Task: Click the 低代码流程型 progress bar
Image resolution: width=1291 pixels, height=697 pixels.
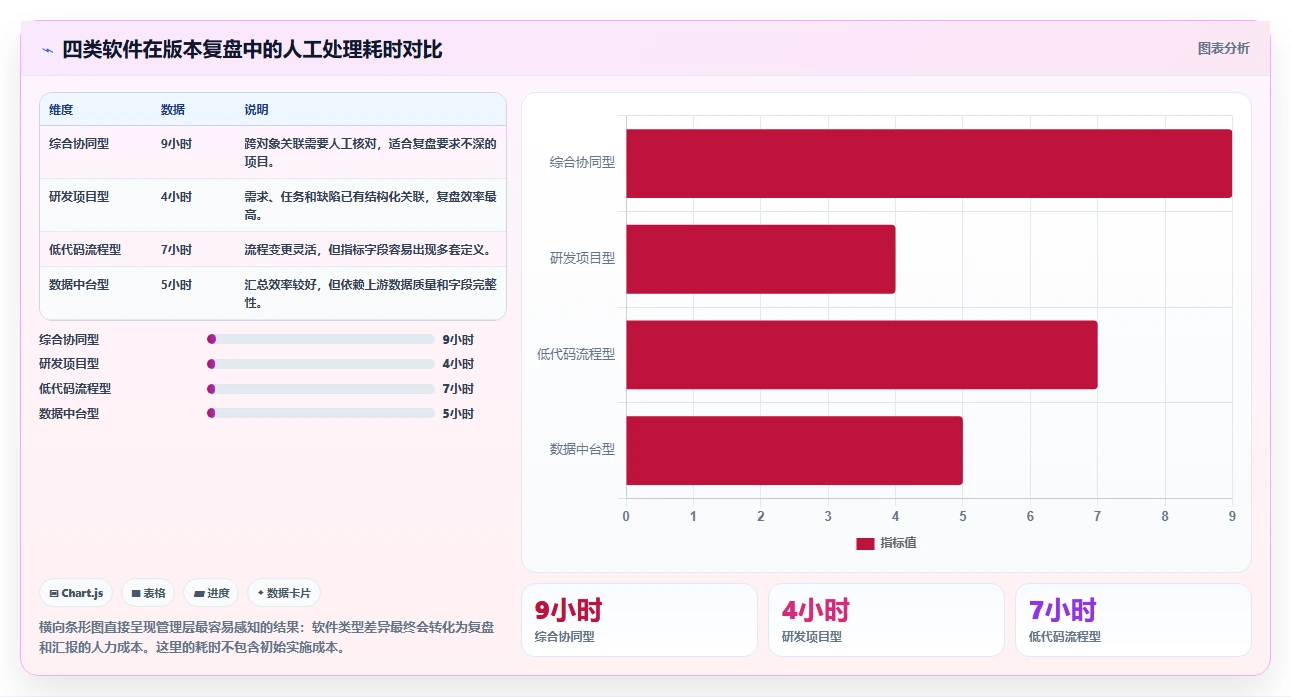Action: click(x=320, y=389)
